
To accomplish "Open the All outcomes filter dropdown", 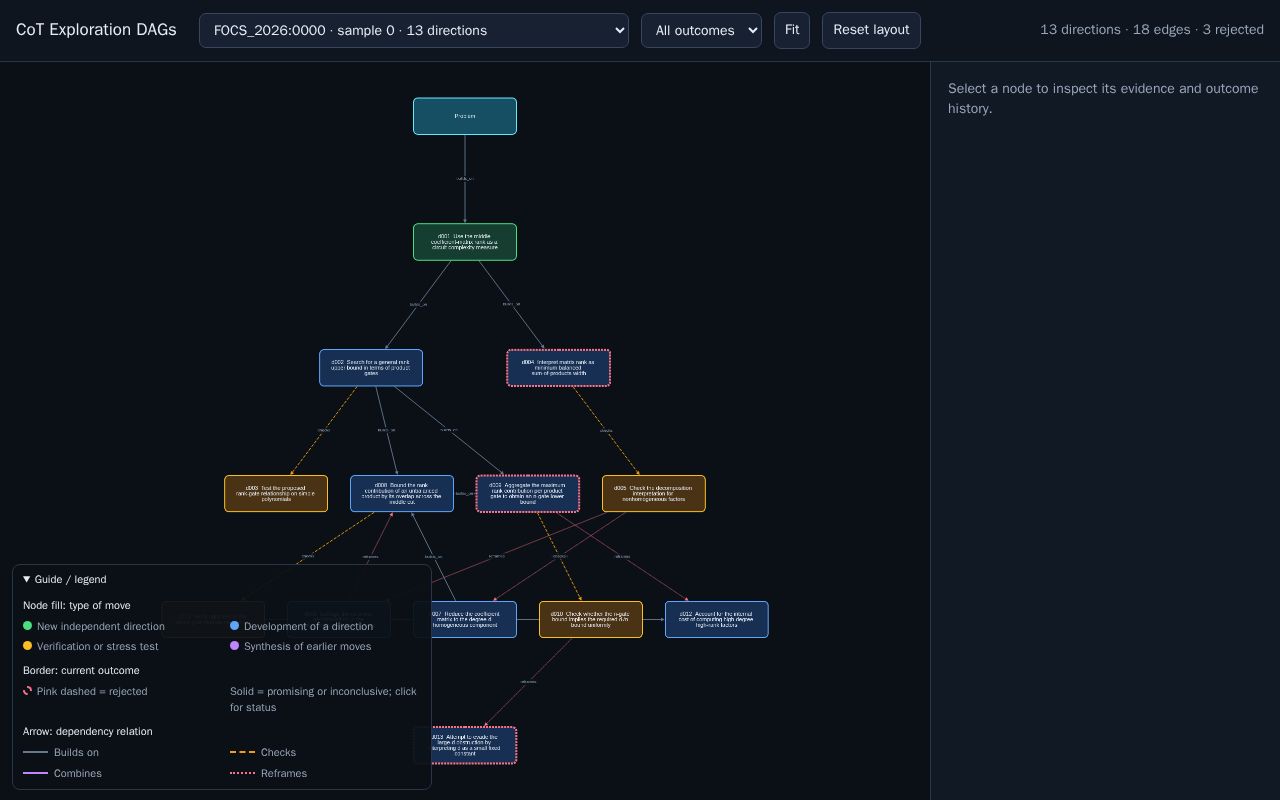I will 701,30.
